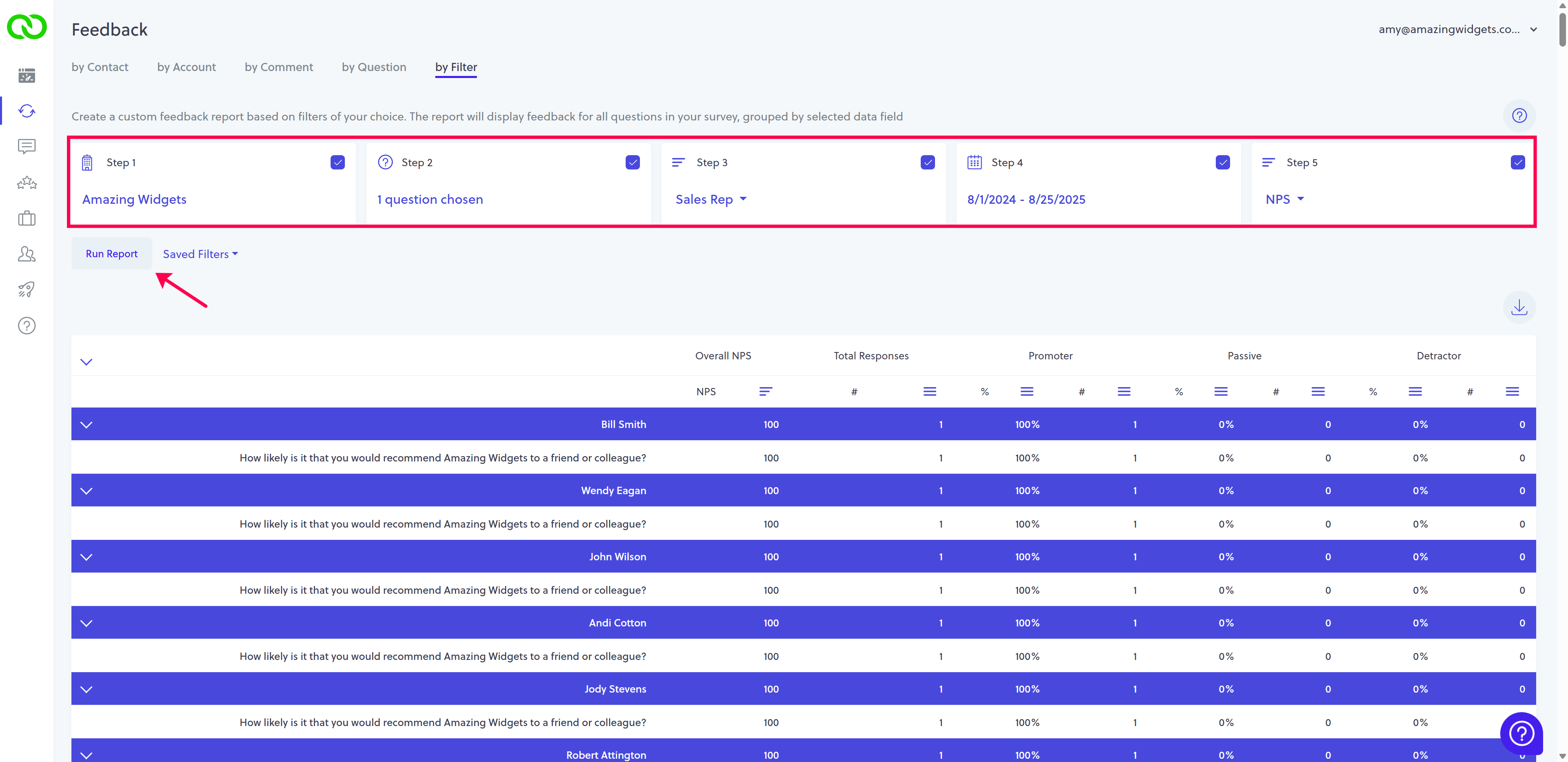
Task: Open the Sales Rep dropdown
Action: [x=711, y=200]
